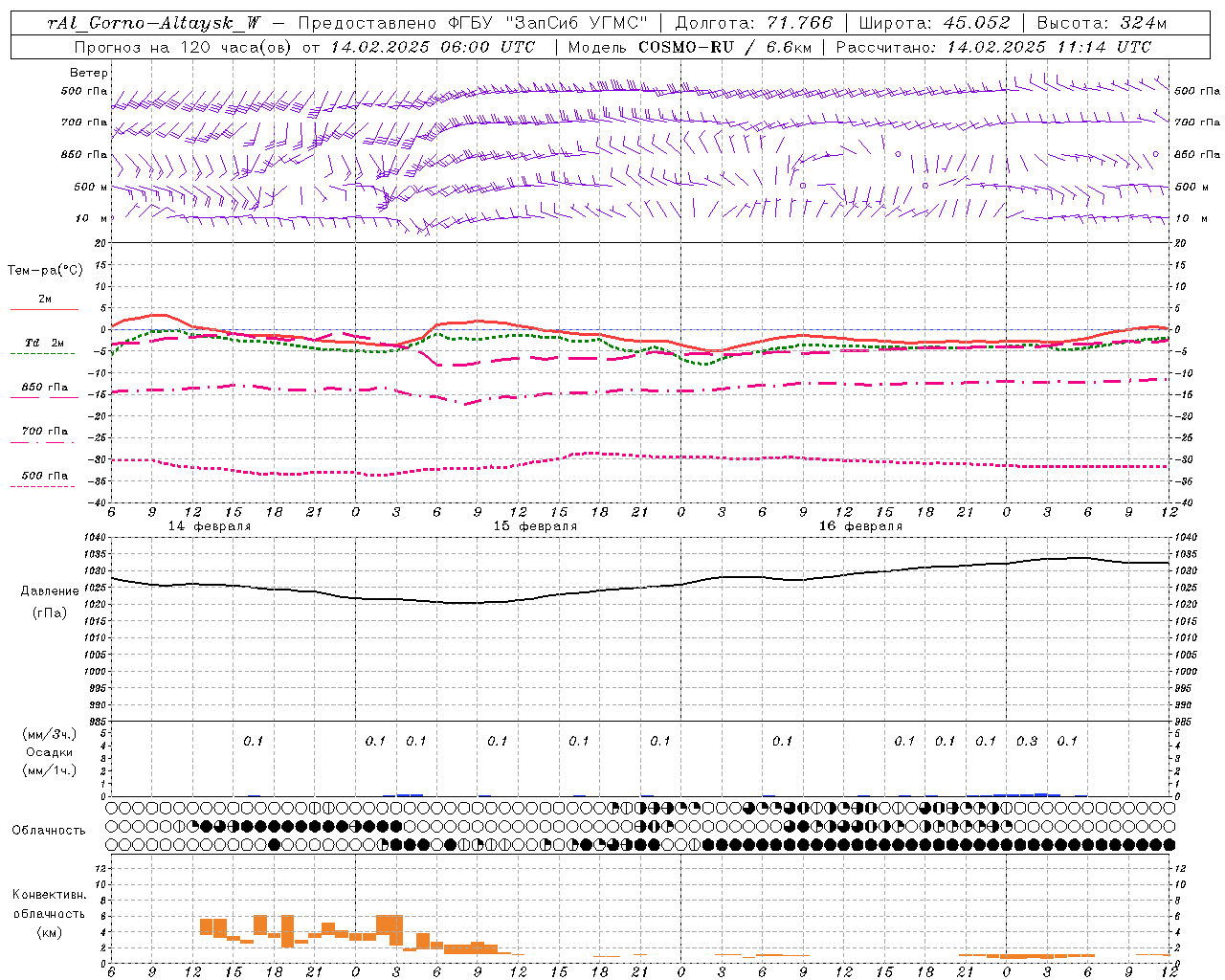The height and width of the screenshot is (980, 1225).
Task: Click the Долгота: 71.766 field
Action: coord(753,23)
